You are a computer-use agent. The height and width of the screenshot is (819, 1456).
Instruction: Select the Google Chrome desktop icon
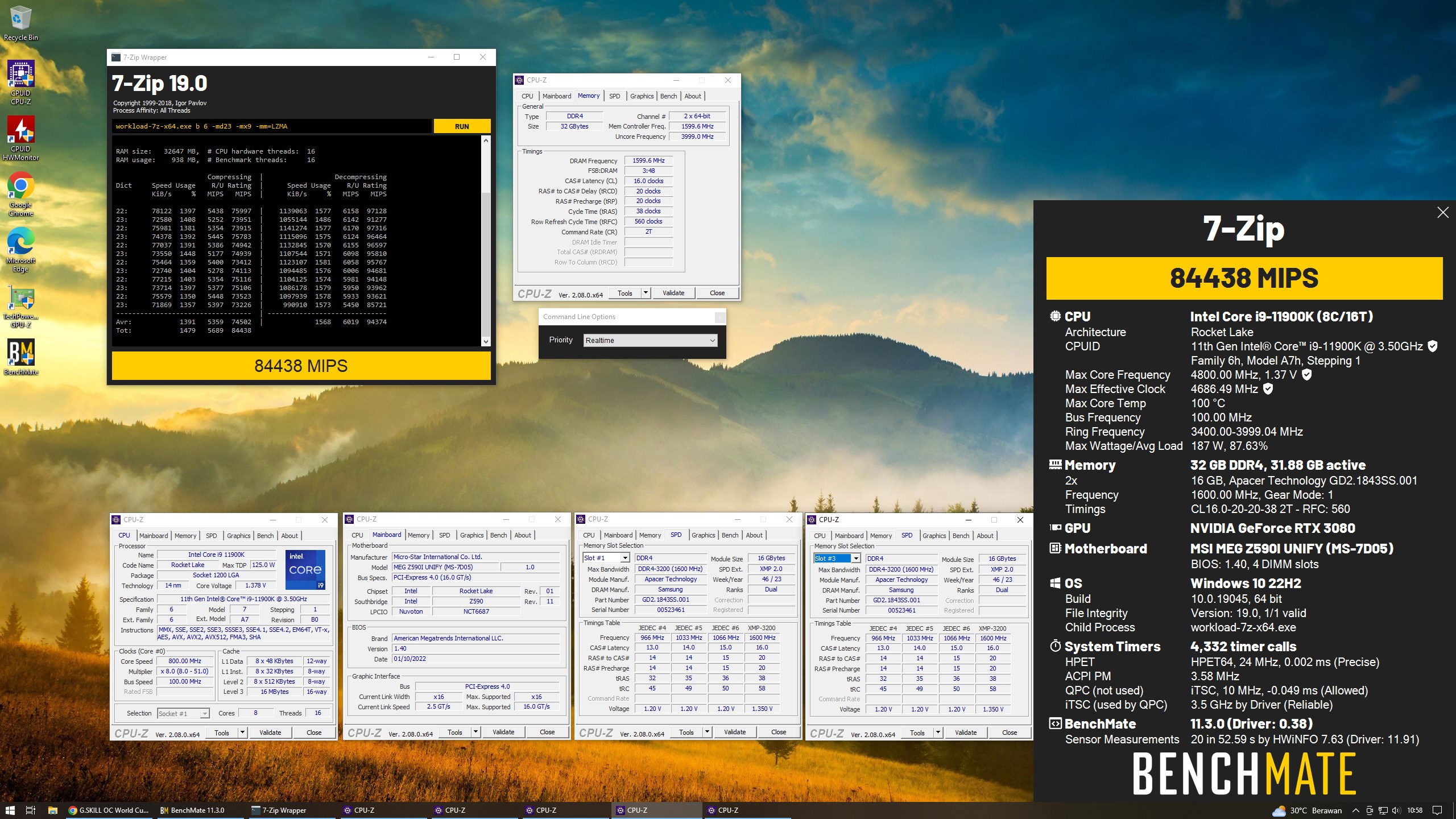[20, 194]
